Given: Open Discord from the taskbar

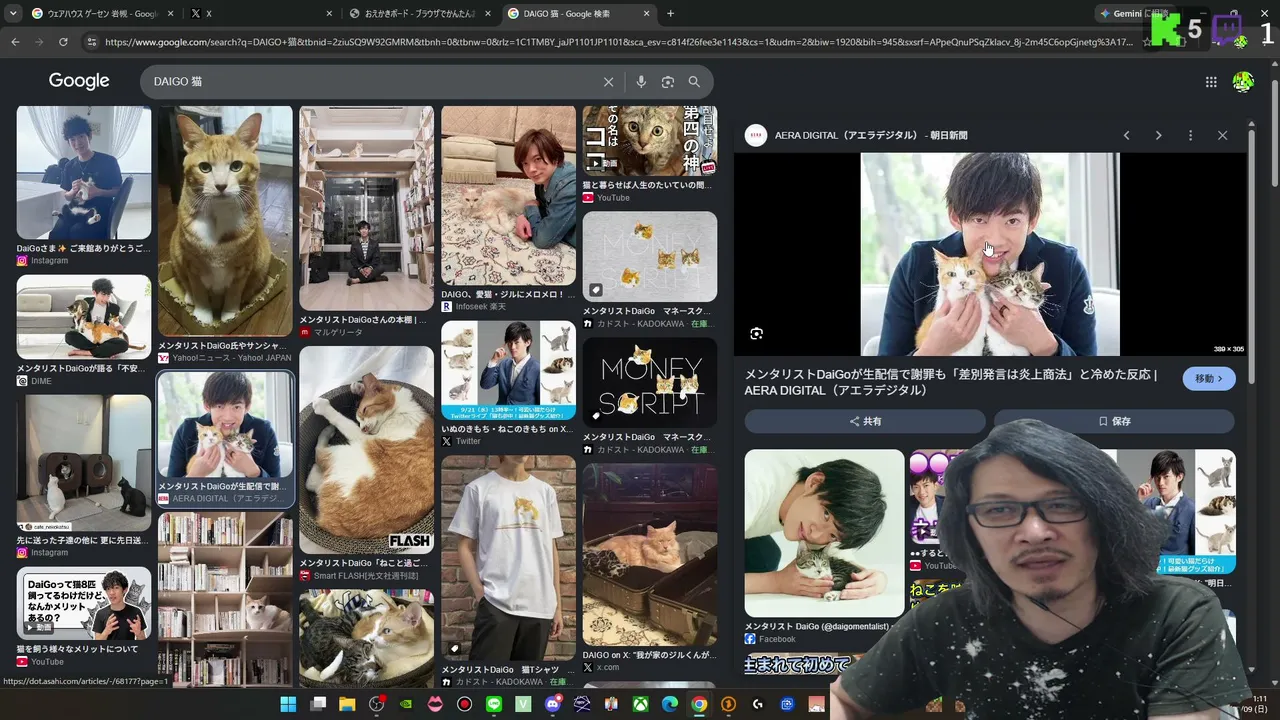Looking at the screenshot, I should click(553, 704).
